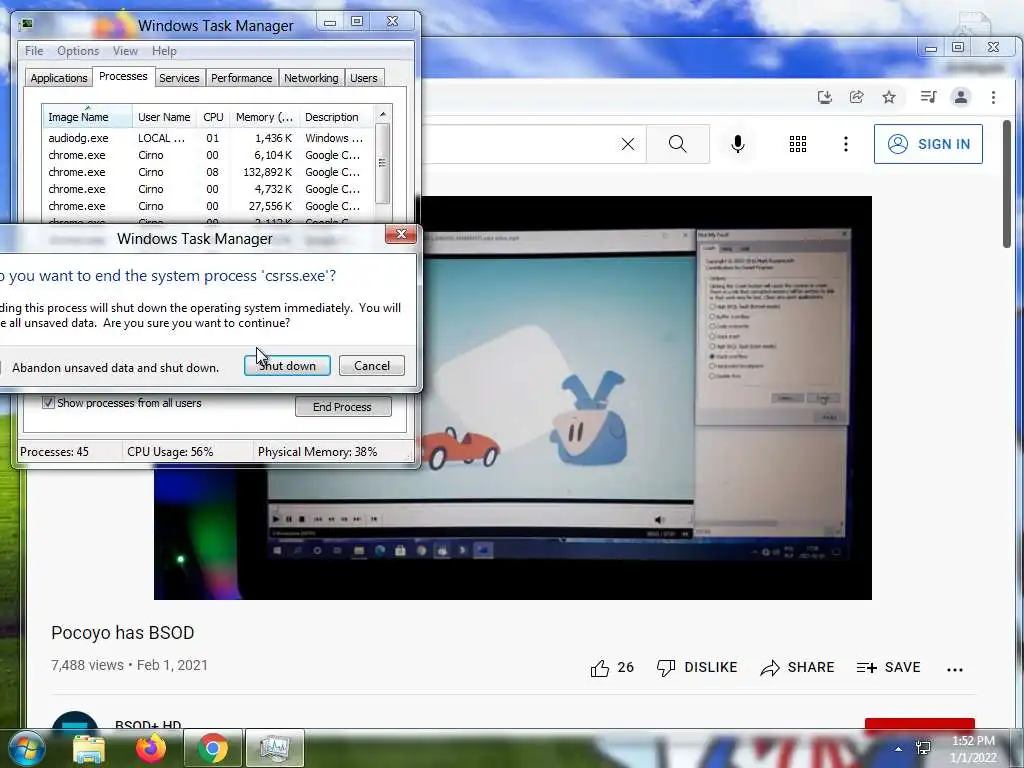Open the View menu in Task Manager

tap(125, 51)
